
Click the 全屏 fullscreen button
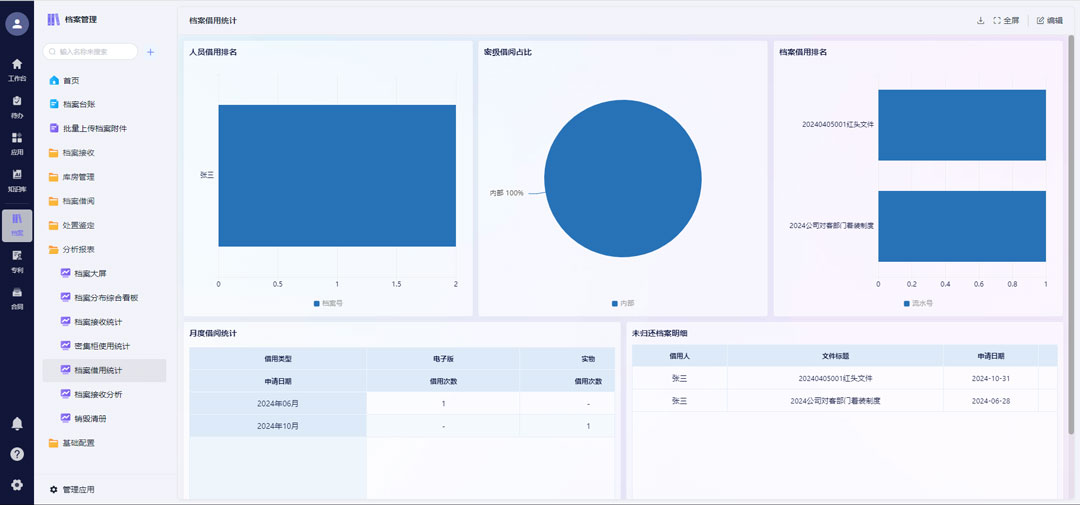point(1006,20)
